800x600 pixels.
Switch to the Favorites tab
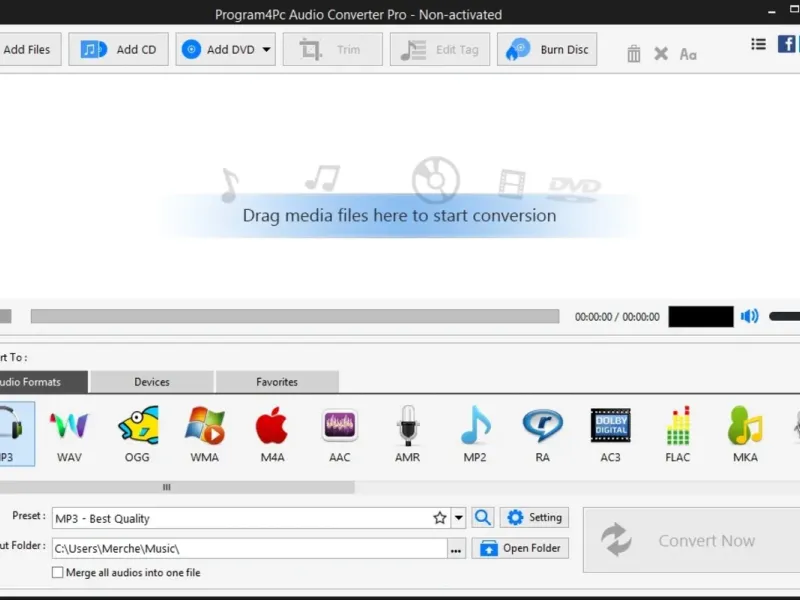(x=277, y=382)
